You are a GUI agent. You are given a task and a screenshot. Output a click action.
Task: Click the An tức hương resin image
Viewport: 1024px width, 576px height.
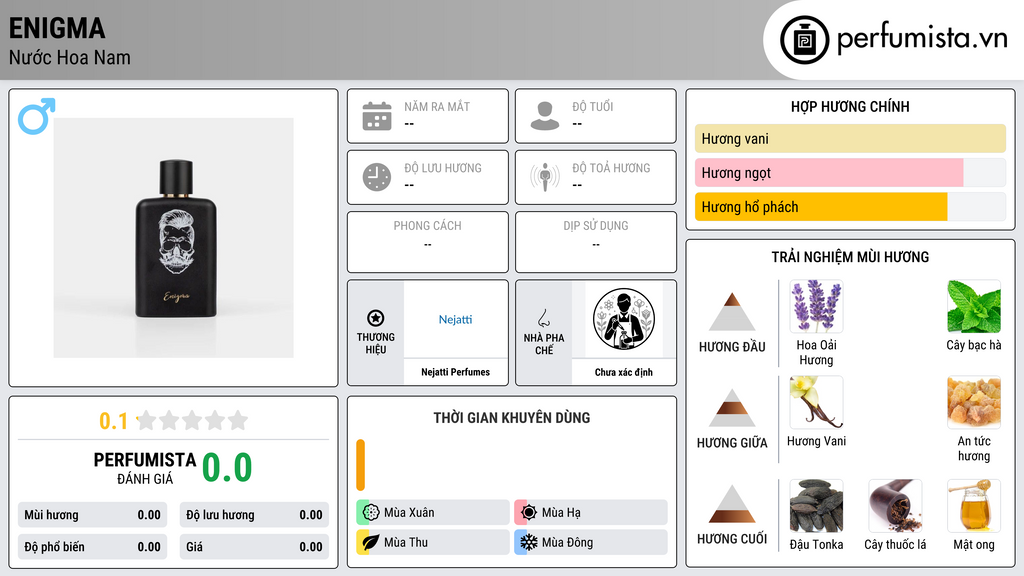point(974,402)
